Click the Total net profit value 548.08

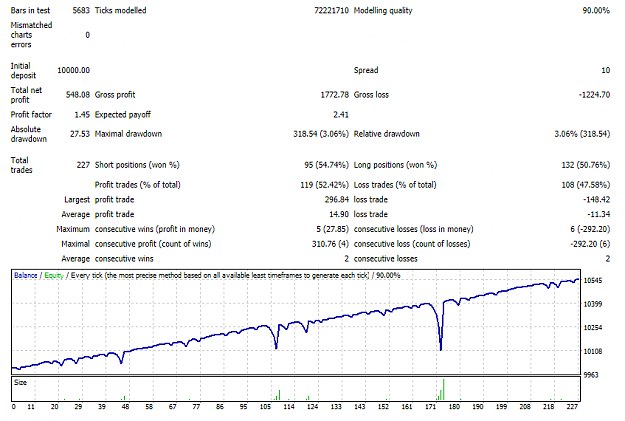[x=78, y=94]
